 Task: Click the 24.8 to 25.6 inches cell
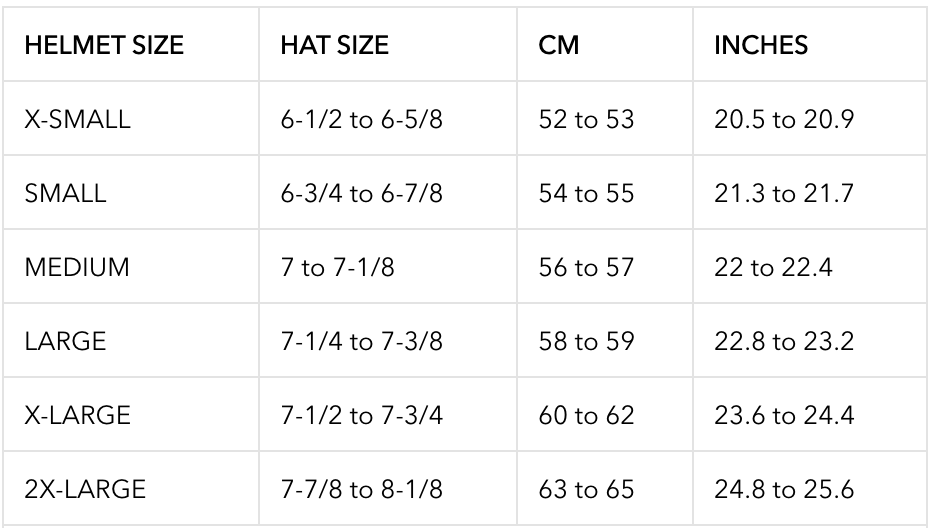[x=810, y=488]
